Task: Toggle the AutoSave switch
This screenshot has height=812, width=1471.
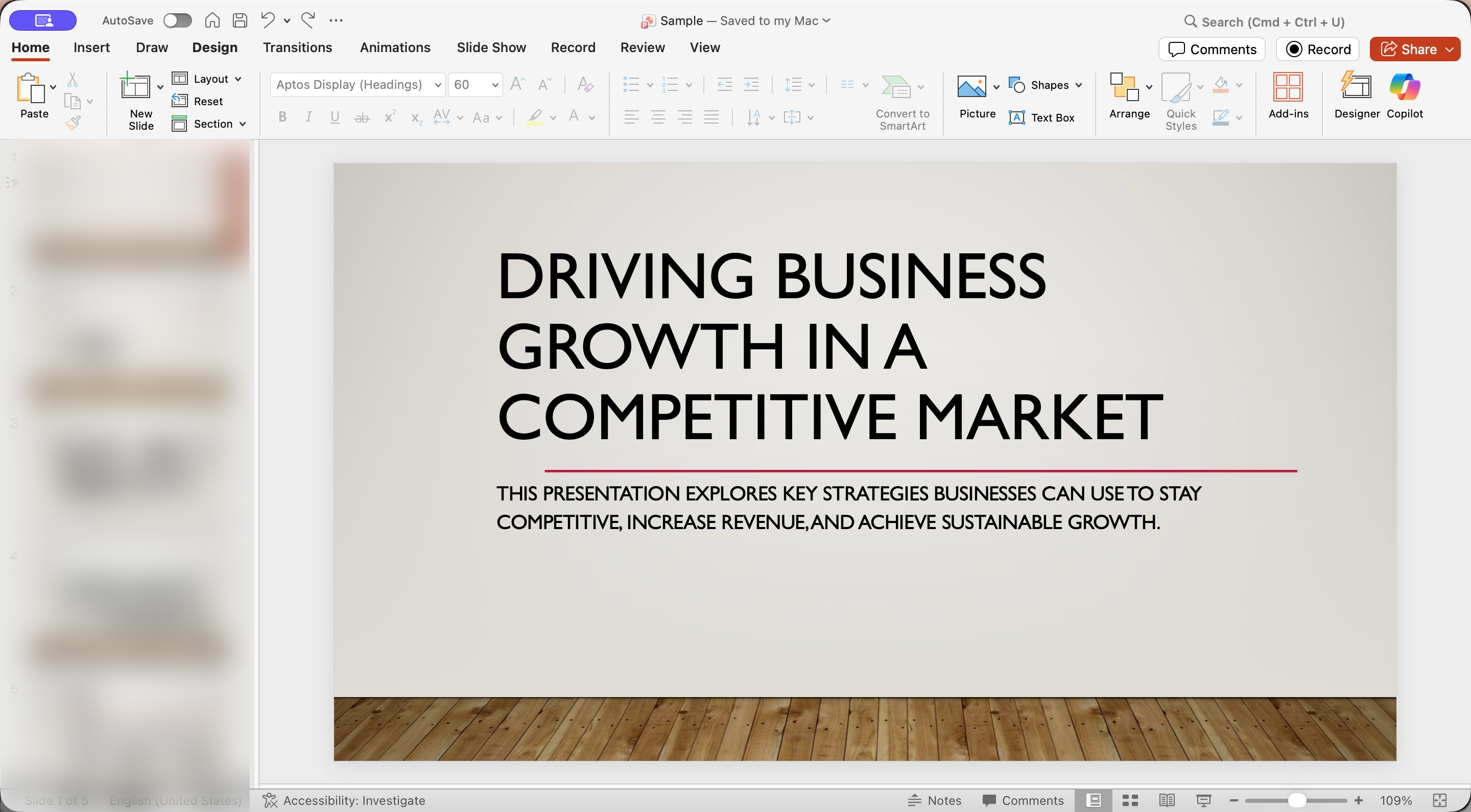Action: 177,20
